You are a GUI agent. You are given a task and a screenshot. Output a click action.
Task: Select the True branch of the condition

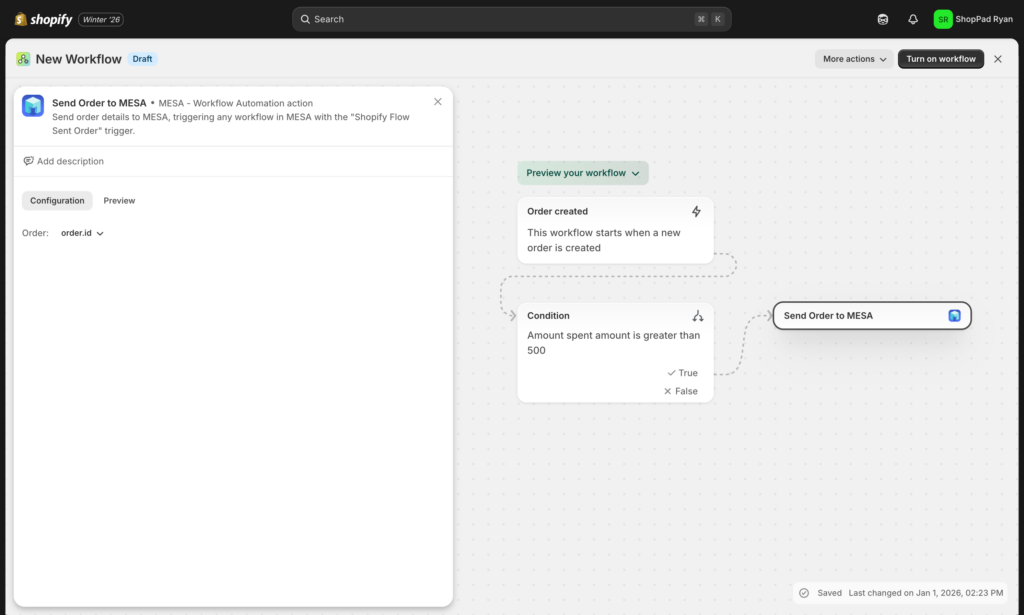click(683, 372)
